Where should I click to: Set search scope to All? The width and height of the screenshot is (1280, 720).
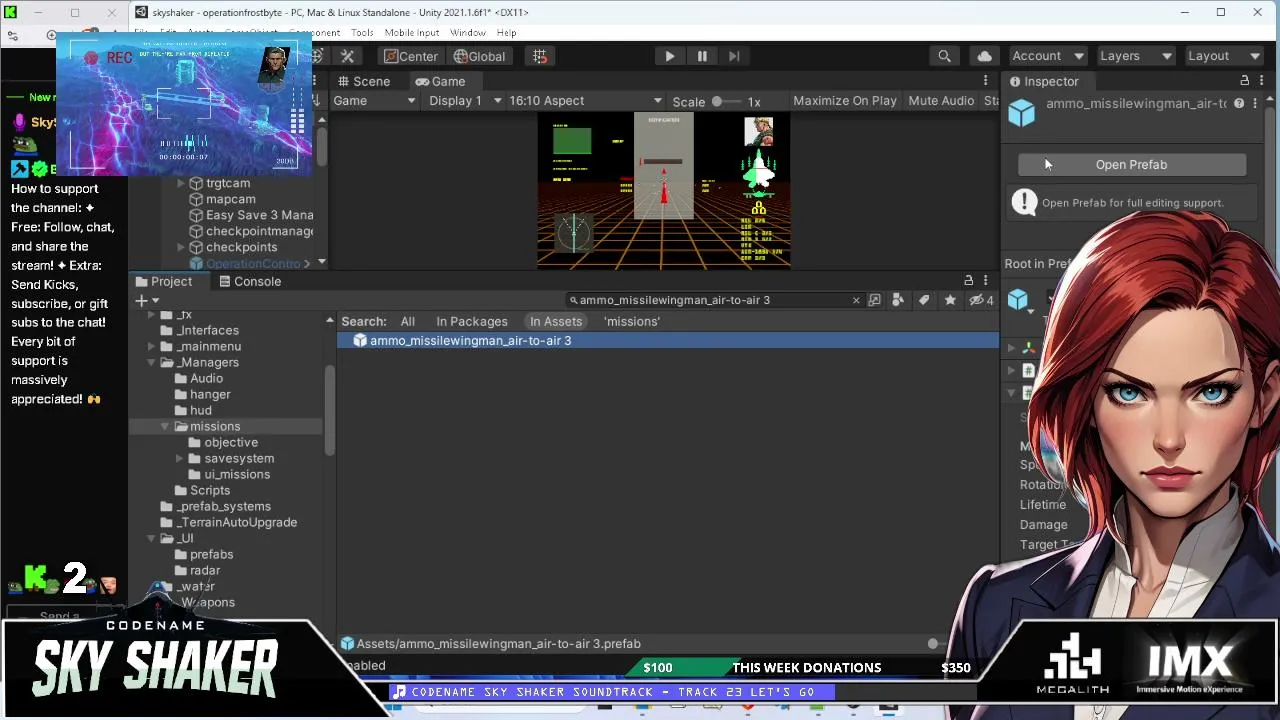[408, 321]
